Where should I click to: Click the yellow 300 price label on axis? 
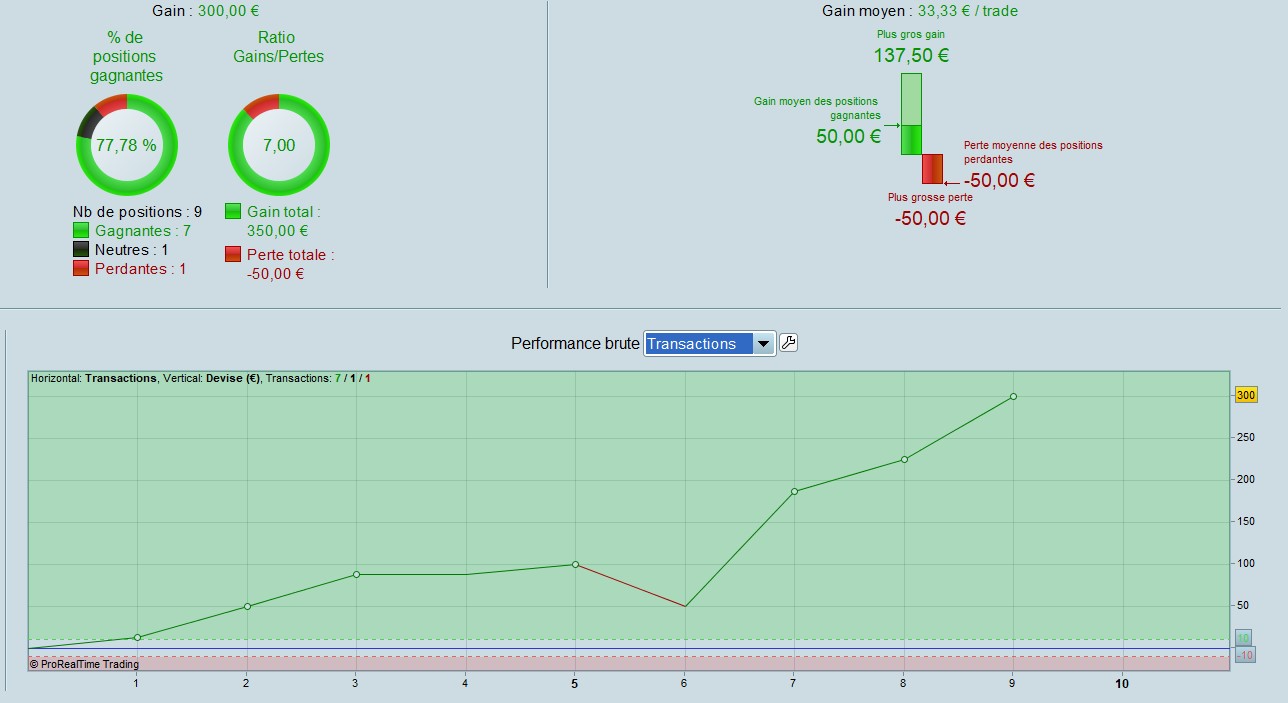[1246, 395]
